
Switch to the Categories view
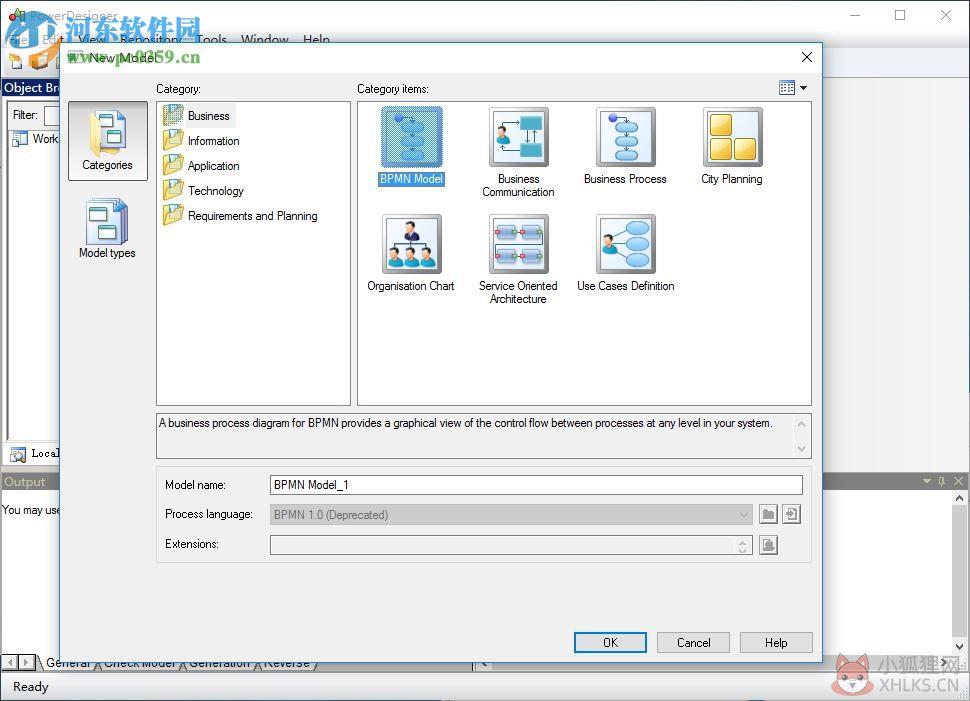(108, 141)
